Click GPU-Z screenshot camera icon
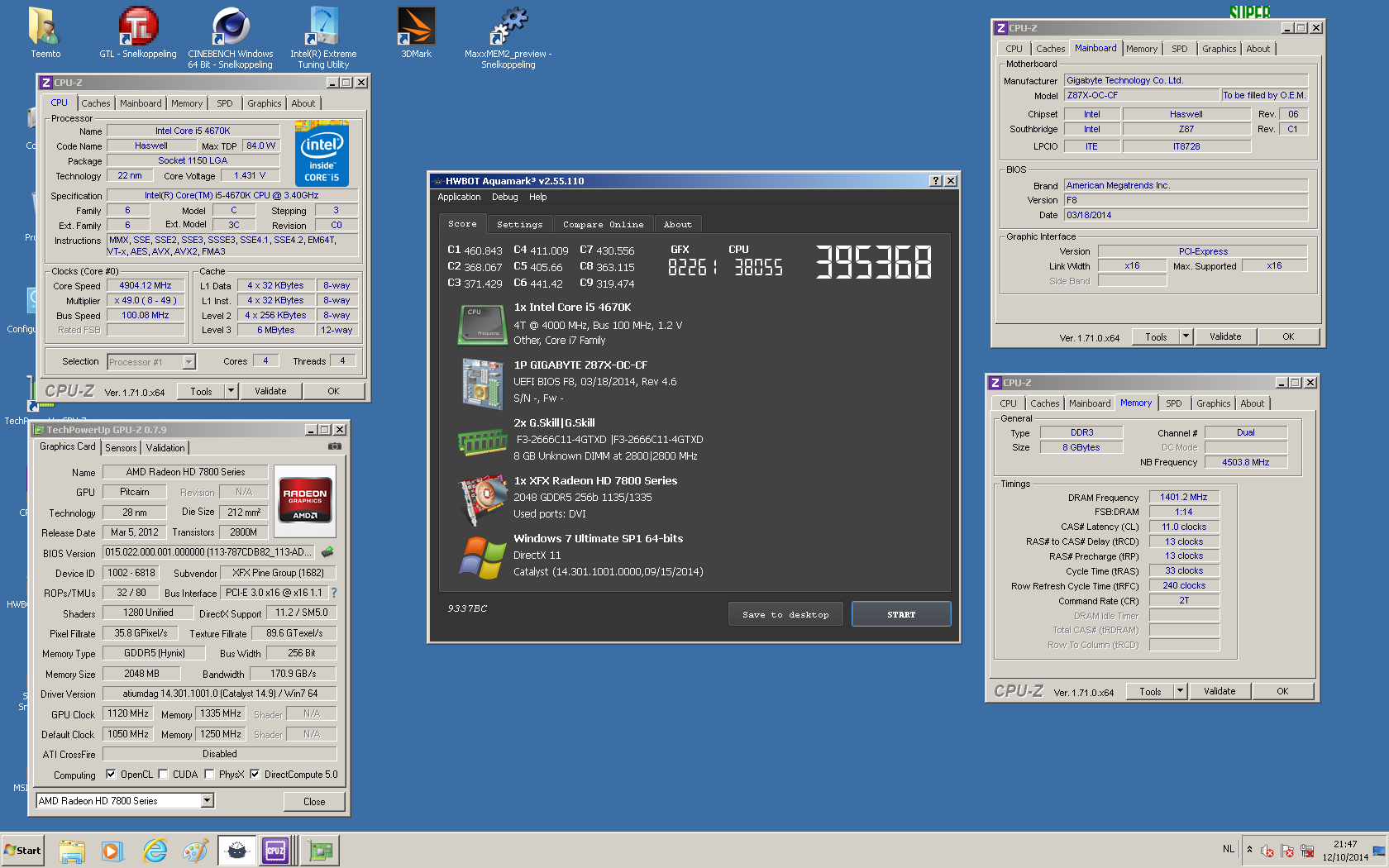Screen dimensions: 1389x868 [x=334, y=446]
